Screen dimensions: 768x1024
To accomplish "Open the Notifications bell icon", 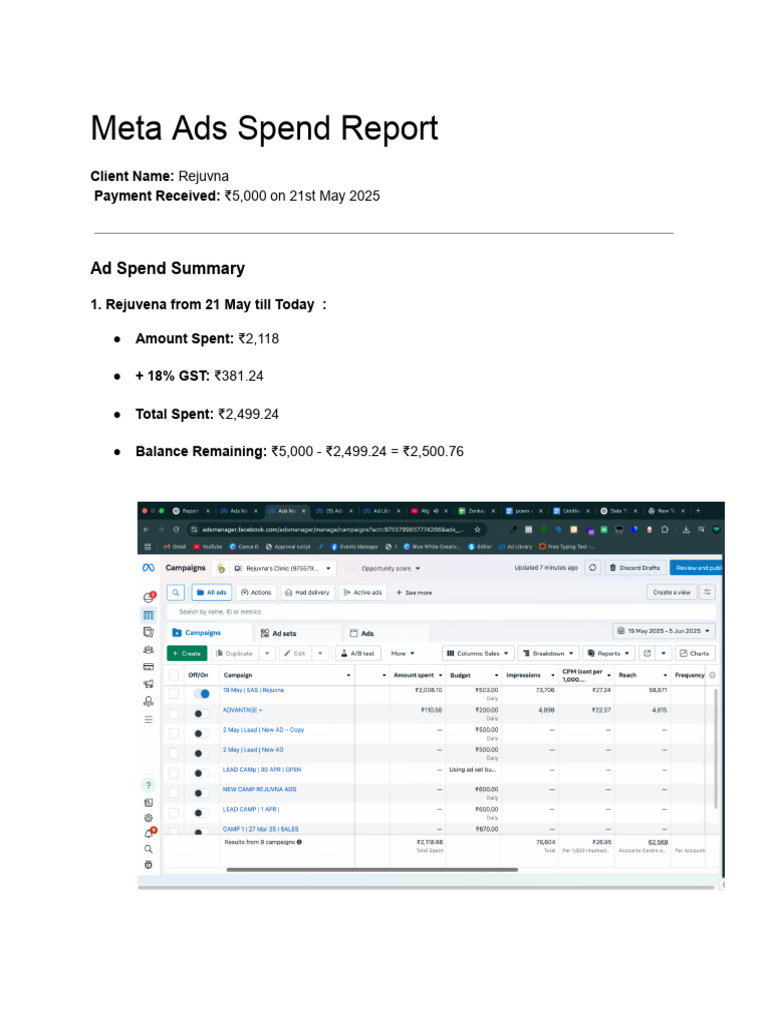I will coord(150,833).
